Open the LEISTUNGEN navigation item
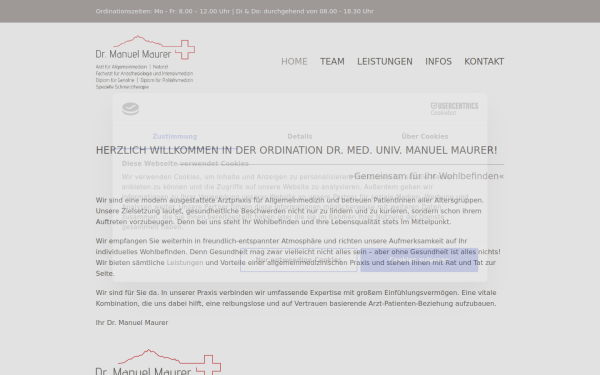The image size is (600, 375). (385, 62)
